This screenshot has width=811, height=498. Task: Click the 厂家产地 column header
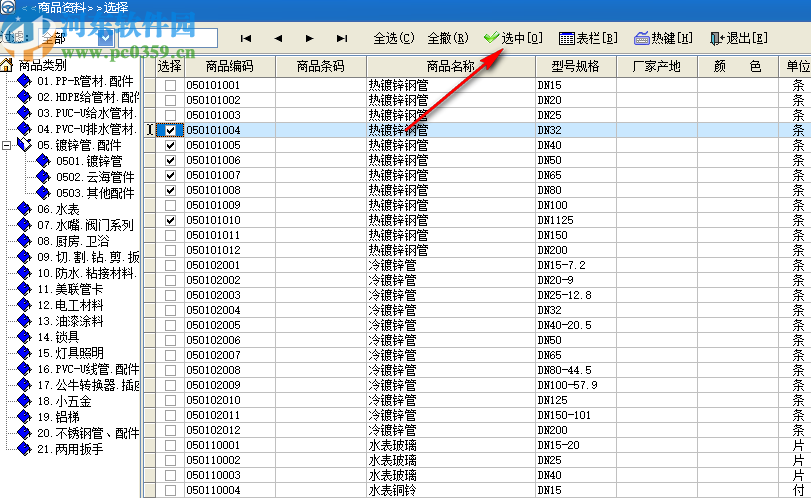point(657,66)
